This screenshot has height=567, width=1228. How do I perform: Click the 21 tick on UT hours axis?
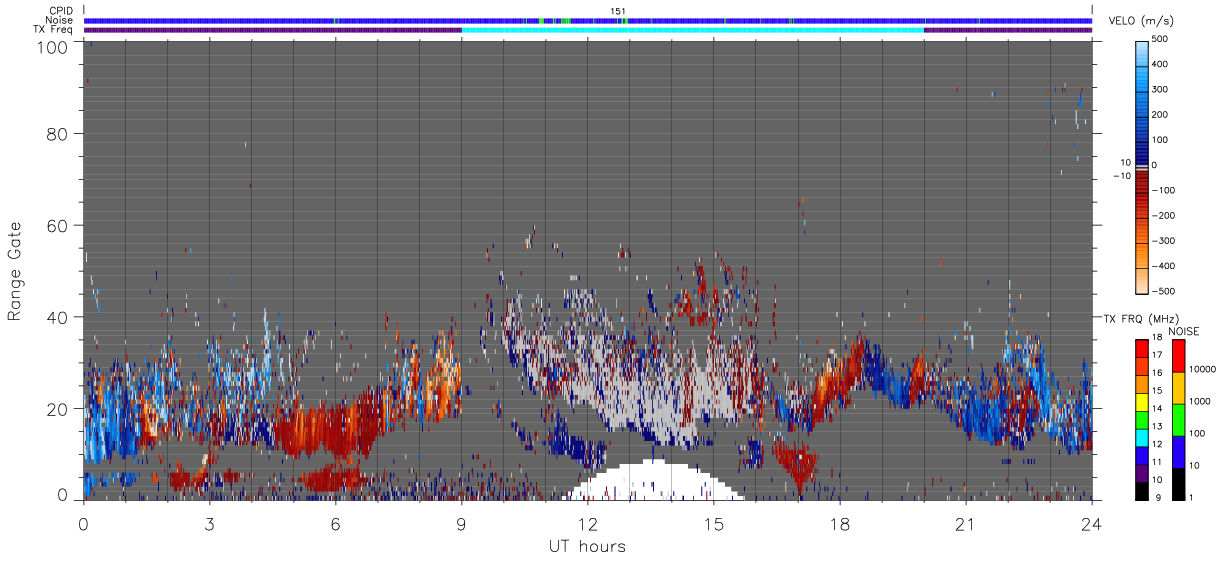[x=965, y=524]
